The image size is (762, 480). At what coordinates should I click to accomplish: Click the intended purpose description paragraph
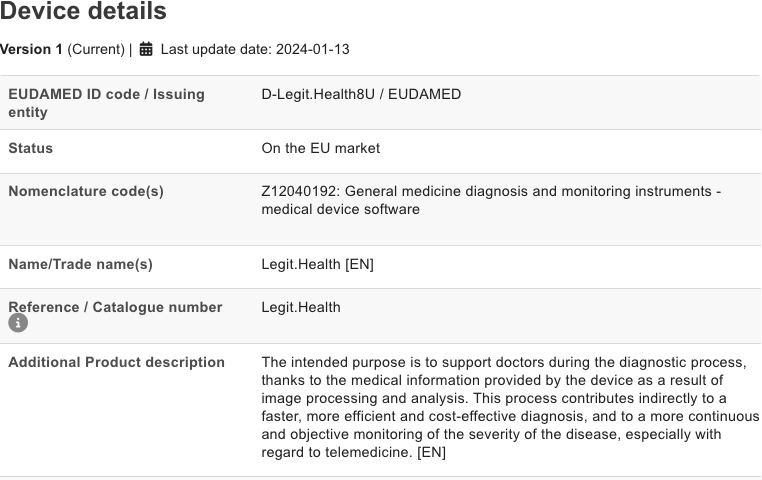[x=510, y=407]
